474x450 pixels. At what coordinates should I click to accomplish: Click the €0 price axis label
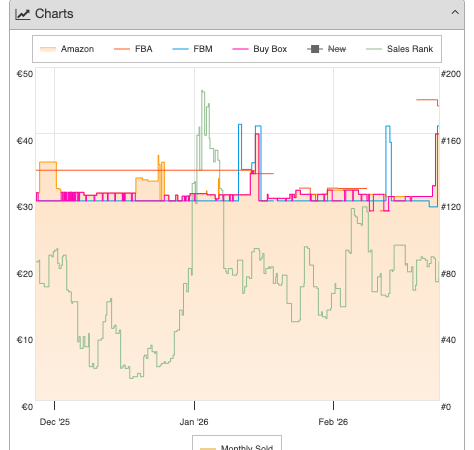tap(27, 407)
